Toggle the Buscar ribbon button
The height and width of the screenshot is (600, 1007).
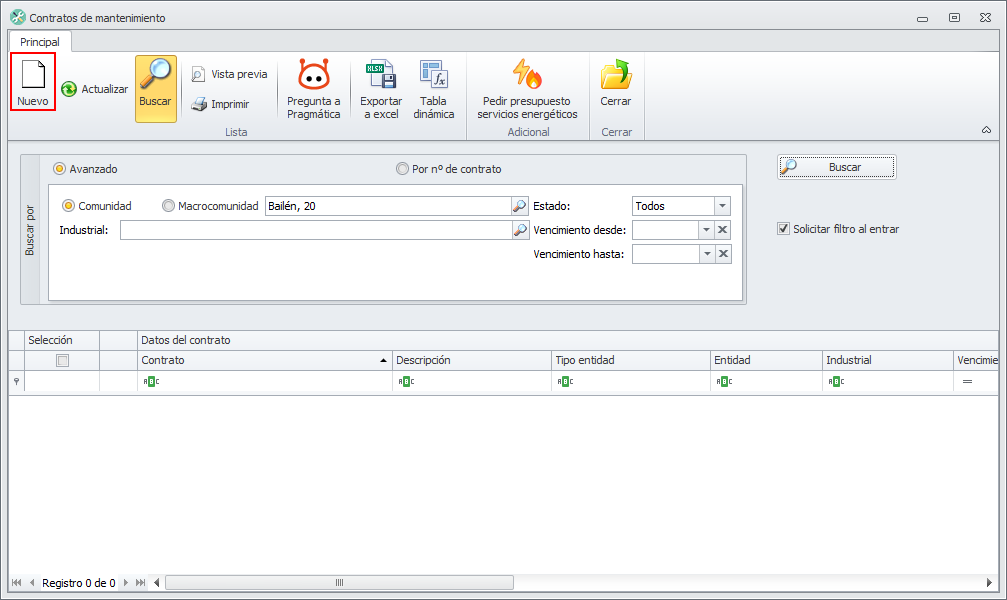(155, 89)
